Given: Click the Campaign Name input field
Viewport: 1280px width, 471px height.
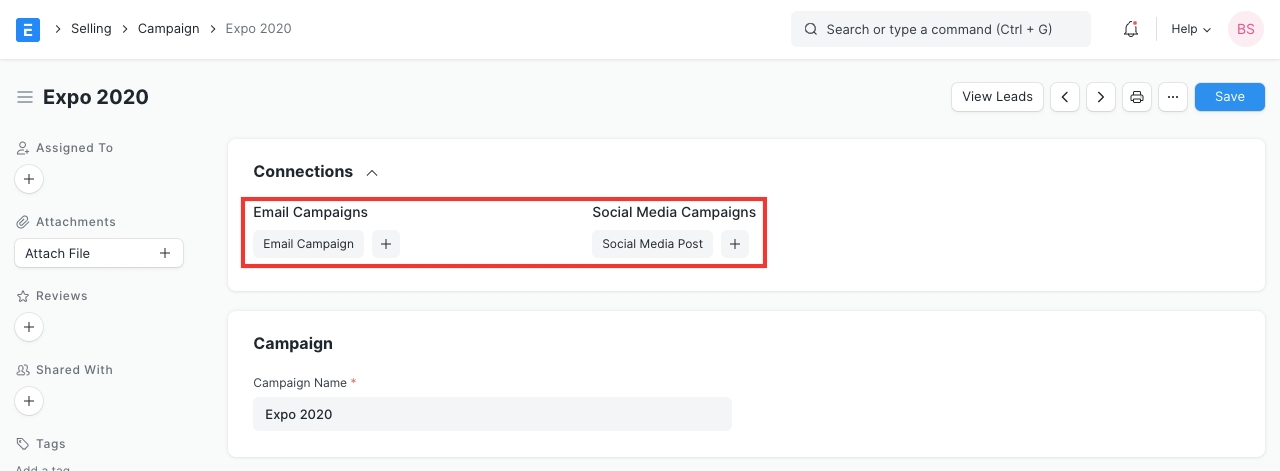Looking at the screenshot, I should pyautogui.click(x=492, y=414).
